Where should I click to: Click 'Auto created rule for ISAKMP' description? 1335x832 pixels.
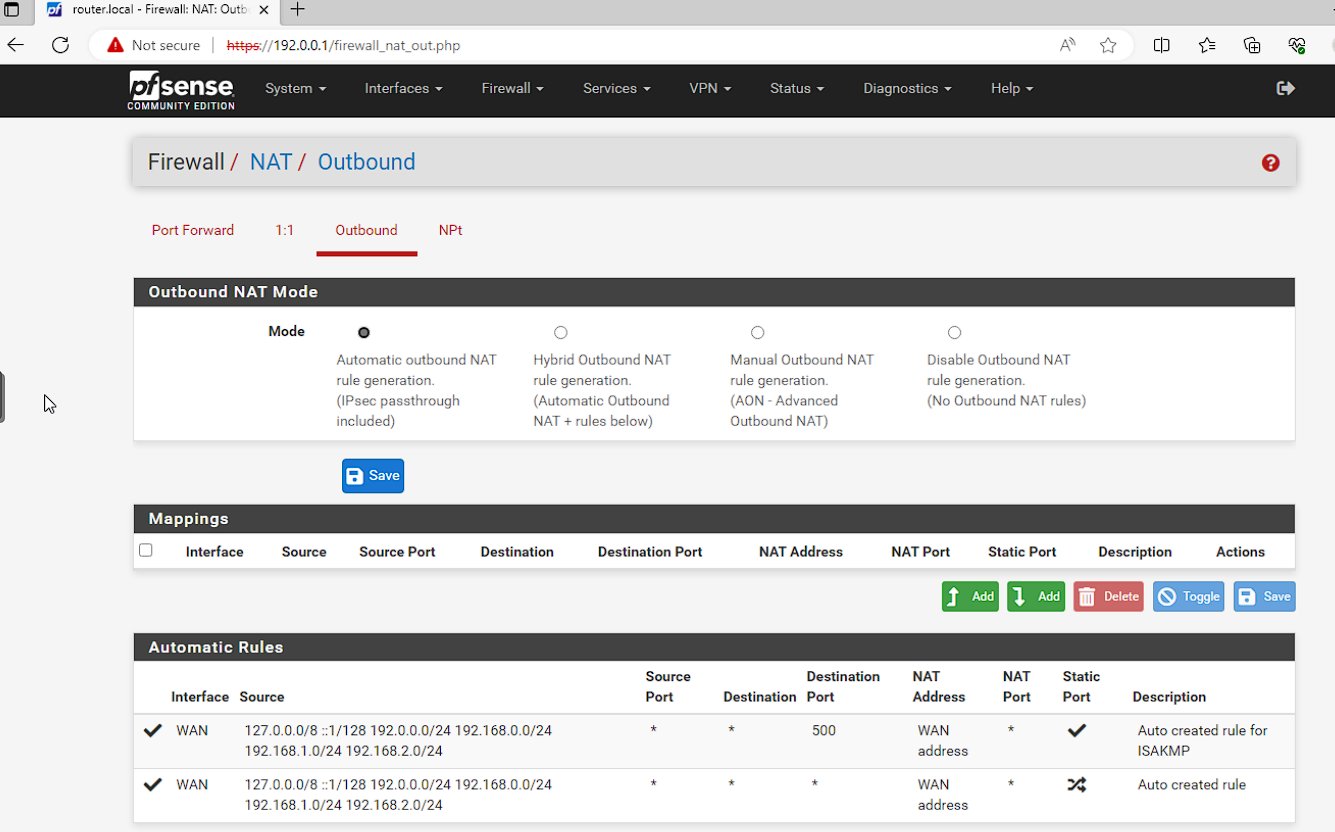point(1202,741)
